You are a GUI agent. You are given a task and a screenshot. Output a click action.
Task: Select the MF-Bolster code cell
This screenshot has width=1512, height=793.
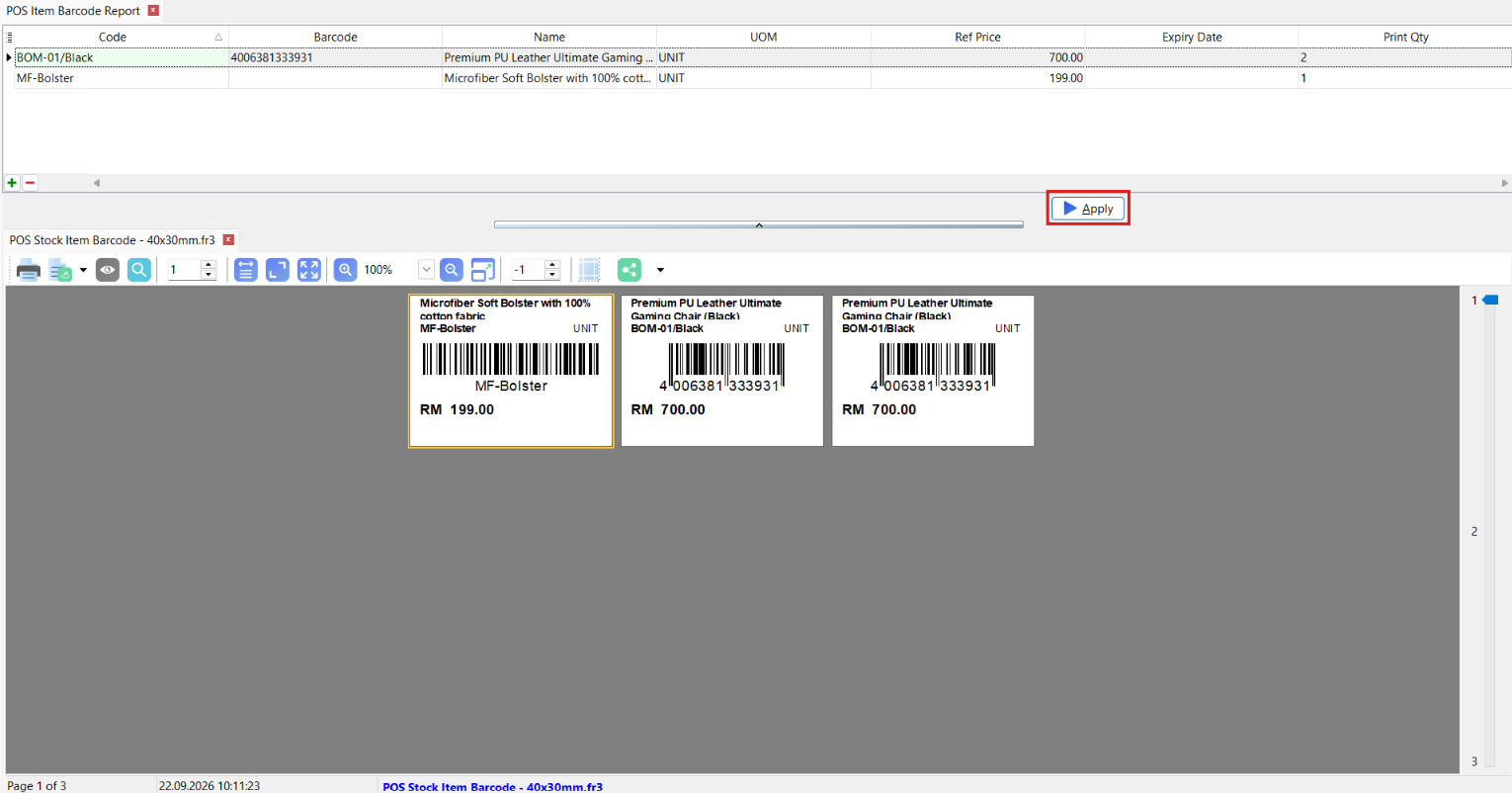coord(122,78)
